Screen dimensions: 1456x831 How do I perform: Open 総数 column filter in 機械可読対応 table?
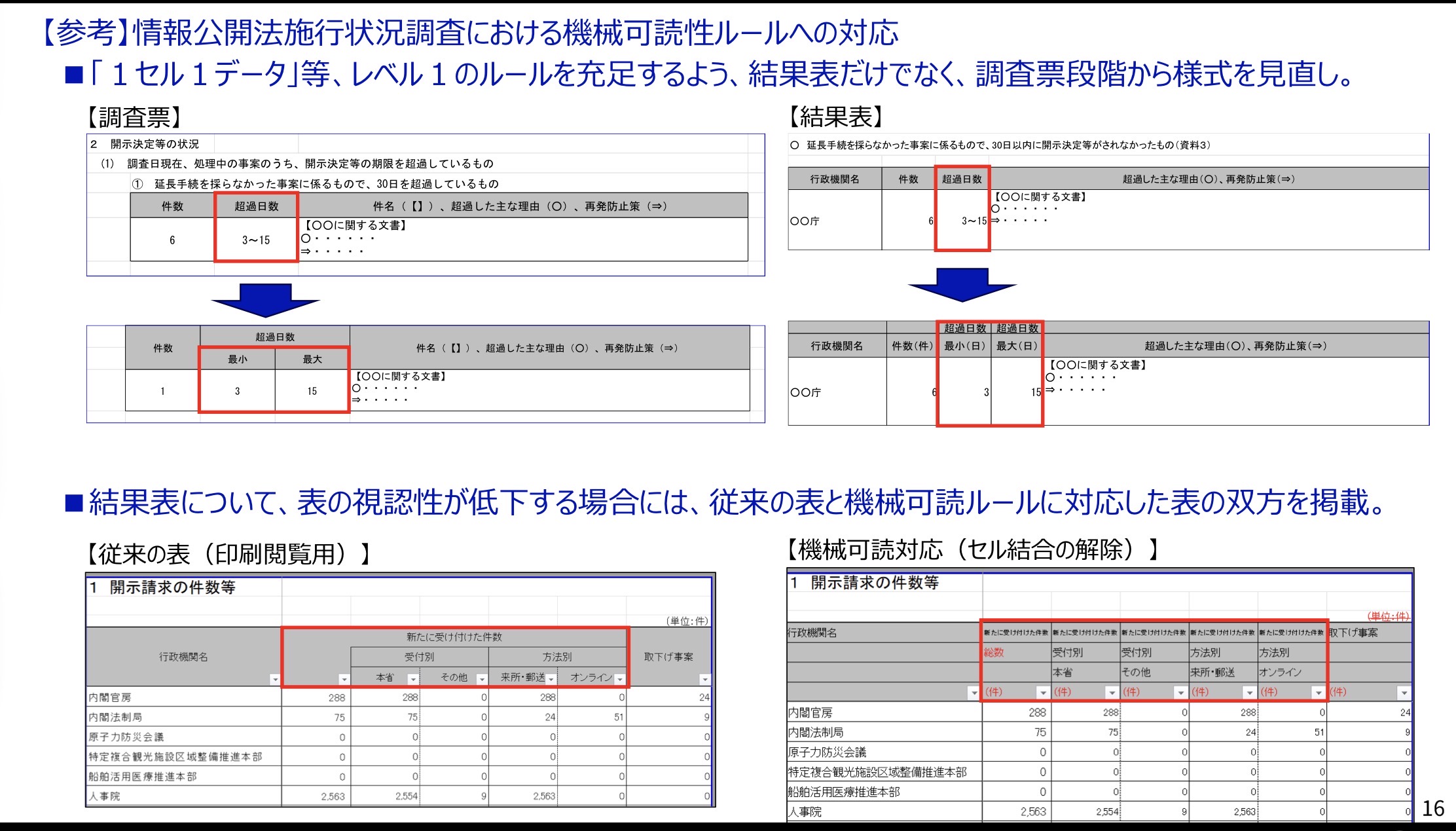coord(1043,692)
